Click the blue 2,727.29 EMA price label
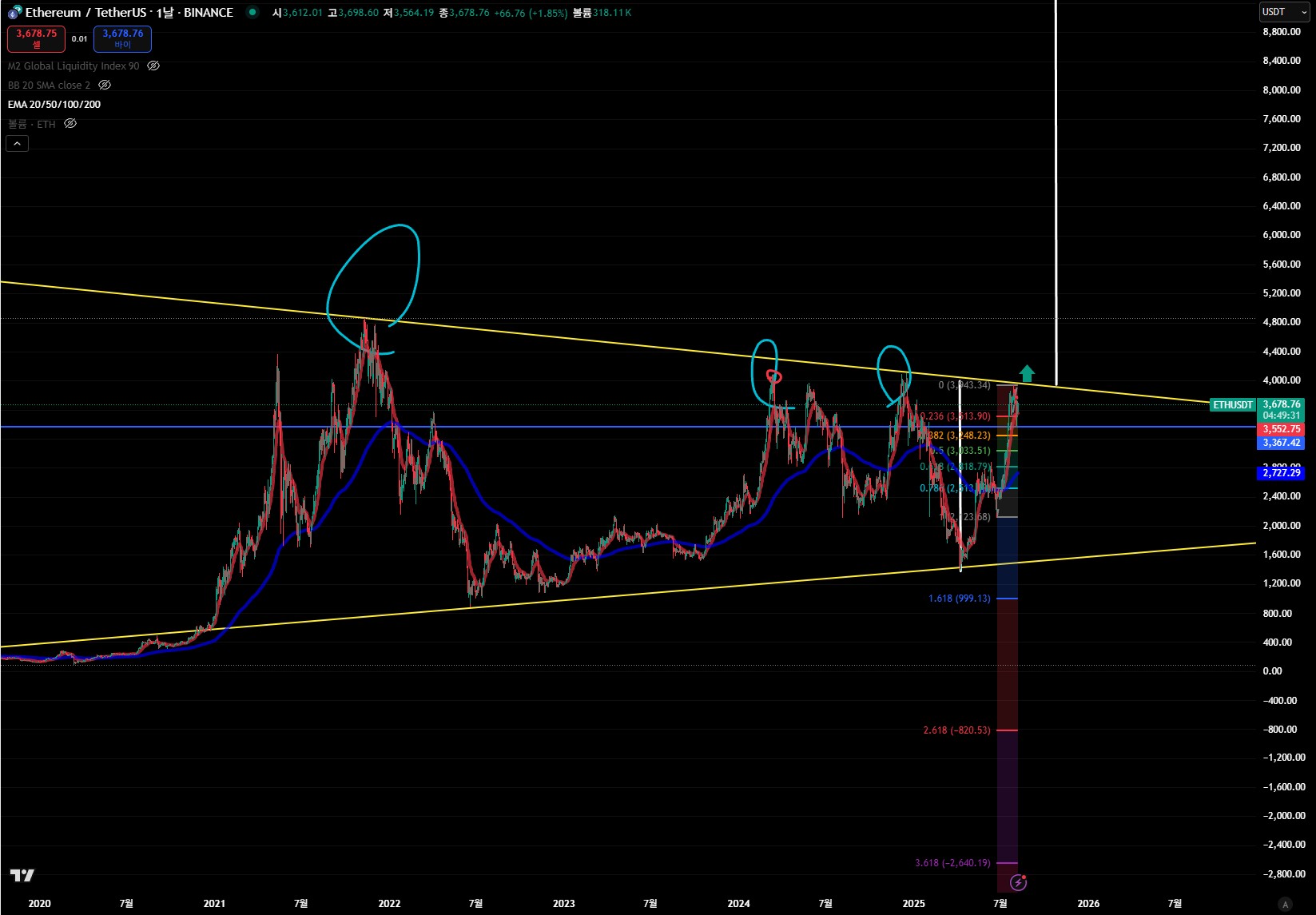Viewport: 1316px width, 915px height. click(1281, 473)
